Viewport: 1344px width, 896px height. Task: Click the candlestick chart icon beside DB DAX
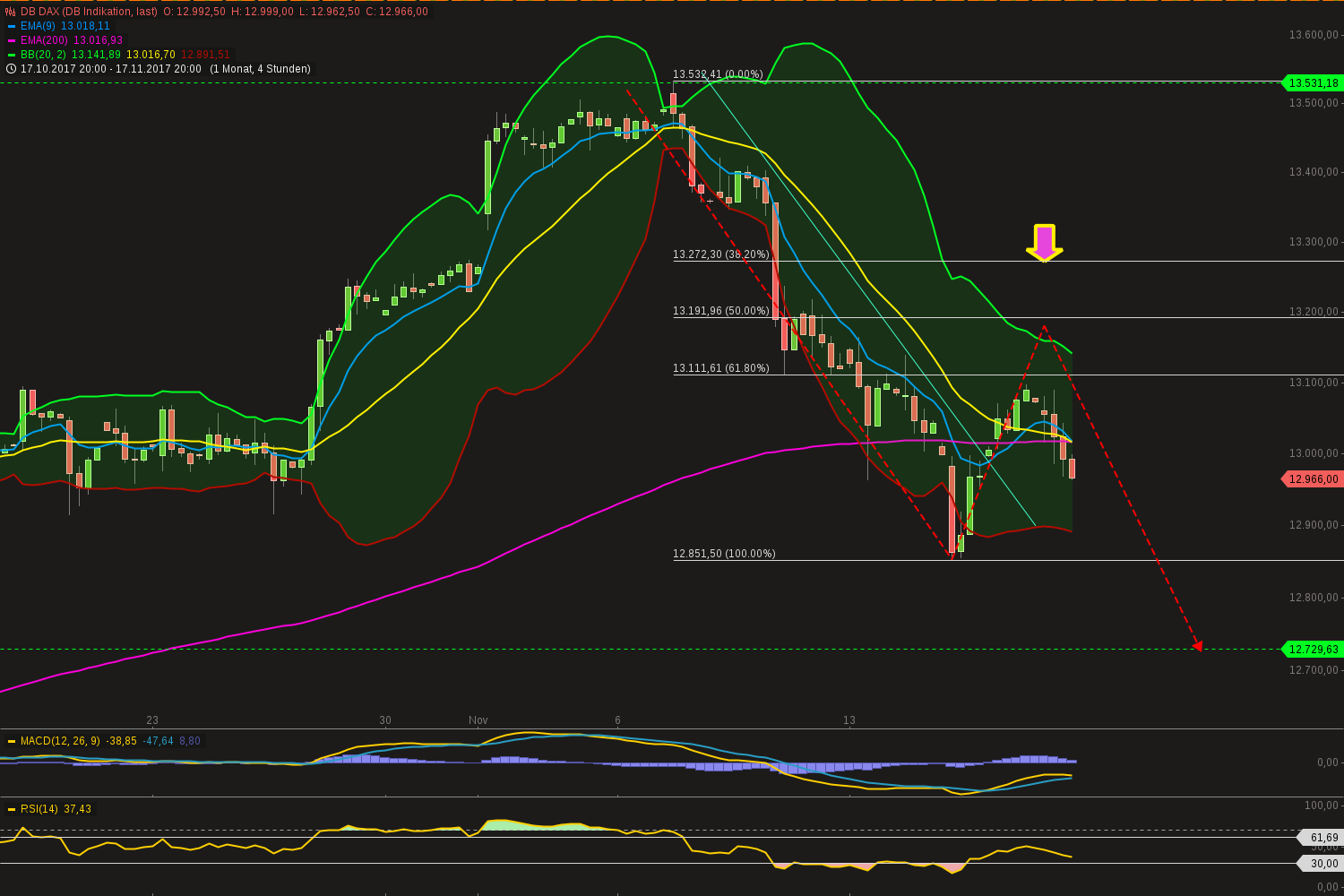click(x=11, y=12)
